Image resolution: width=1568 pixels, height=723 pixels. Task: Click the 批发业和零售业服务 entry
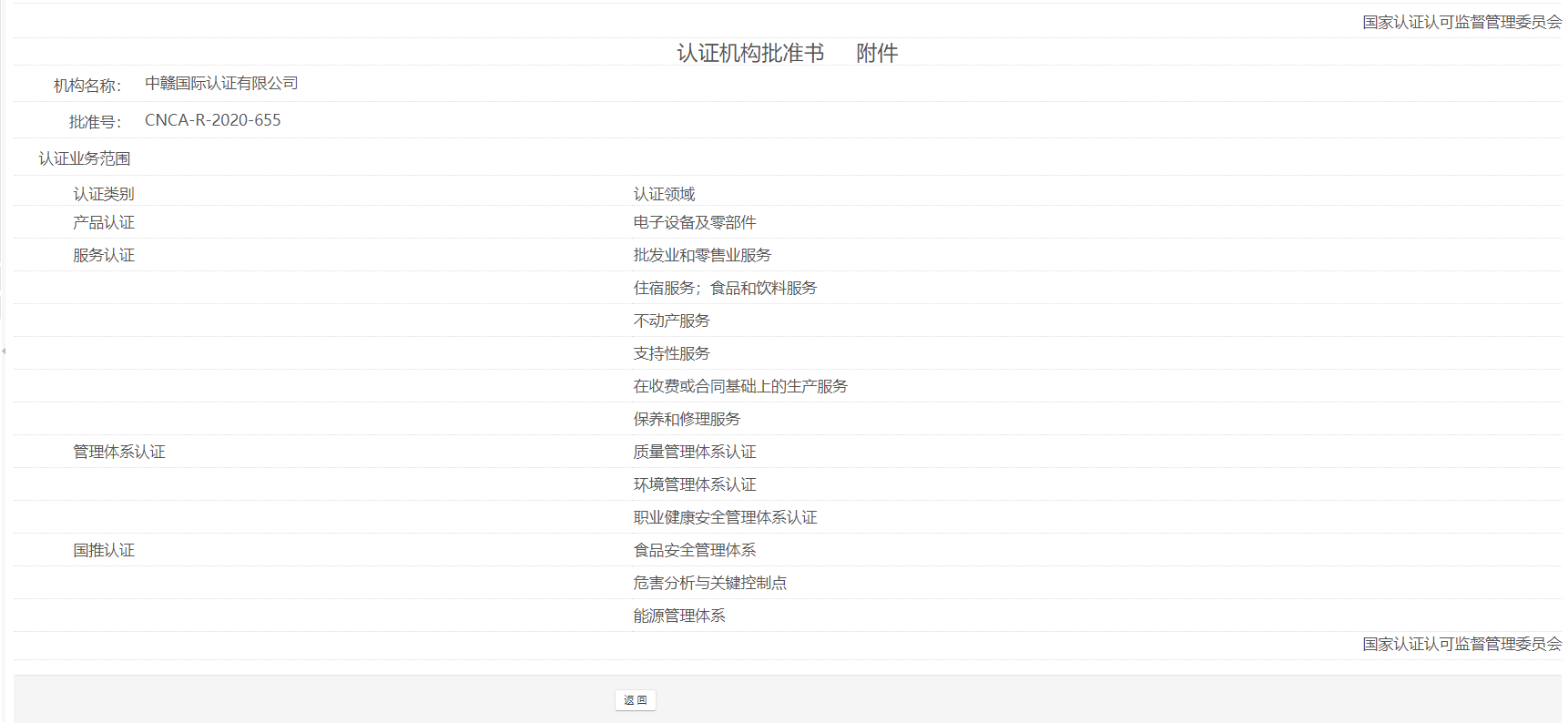tap(702, 255)
